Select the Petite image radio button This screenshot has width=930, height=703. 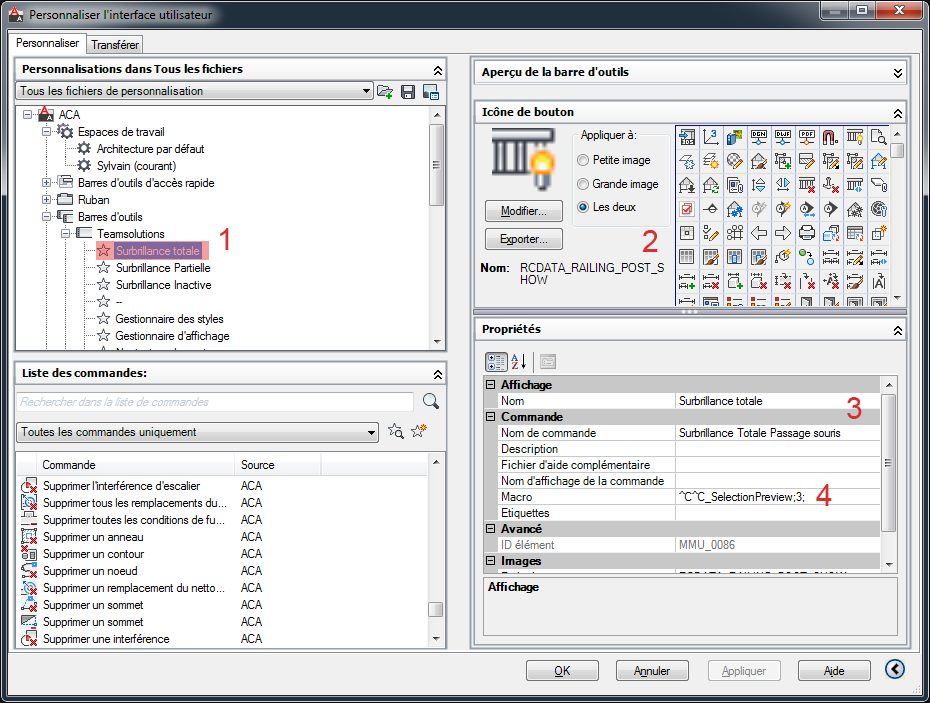(x=583, y=160)
